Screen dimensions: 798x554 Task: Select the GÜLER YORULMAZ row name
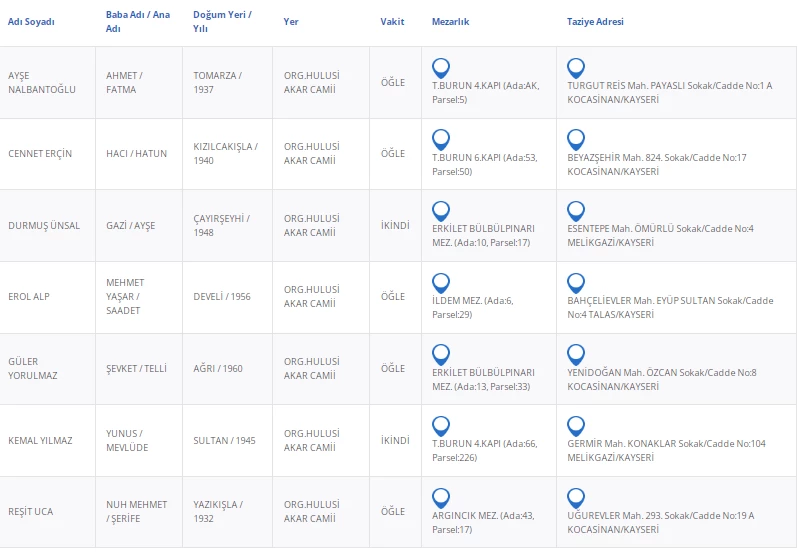click(x=35, y=368)
